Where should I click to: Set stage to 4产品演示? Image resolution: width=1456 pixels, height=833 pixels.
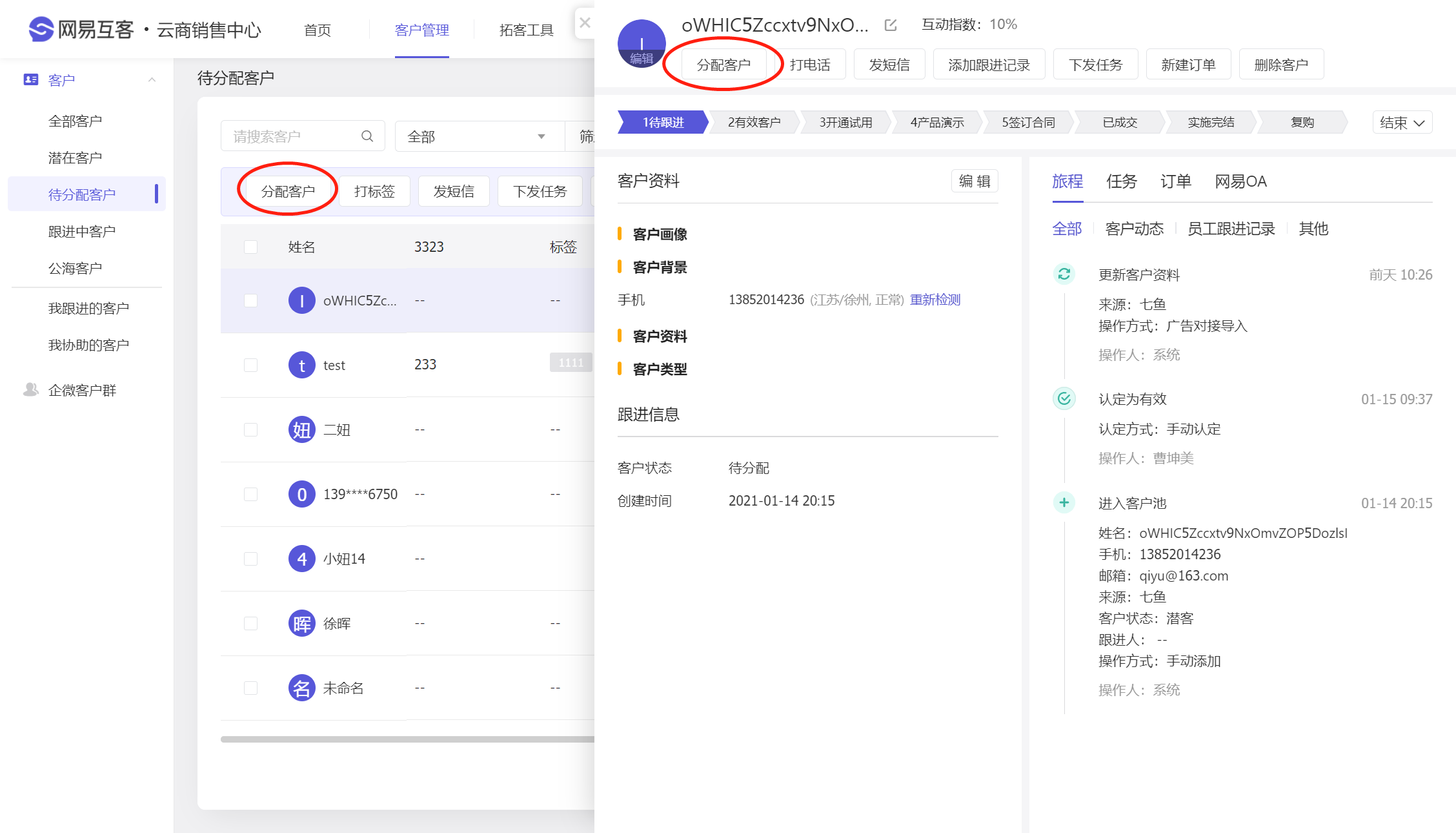point(937,122)
